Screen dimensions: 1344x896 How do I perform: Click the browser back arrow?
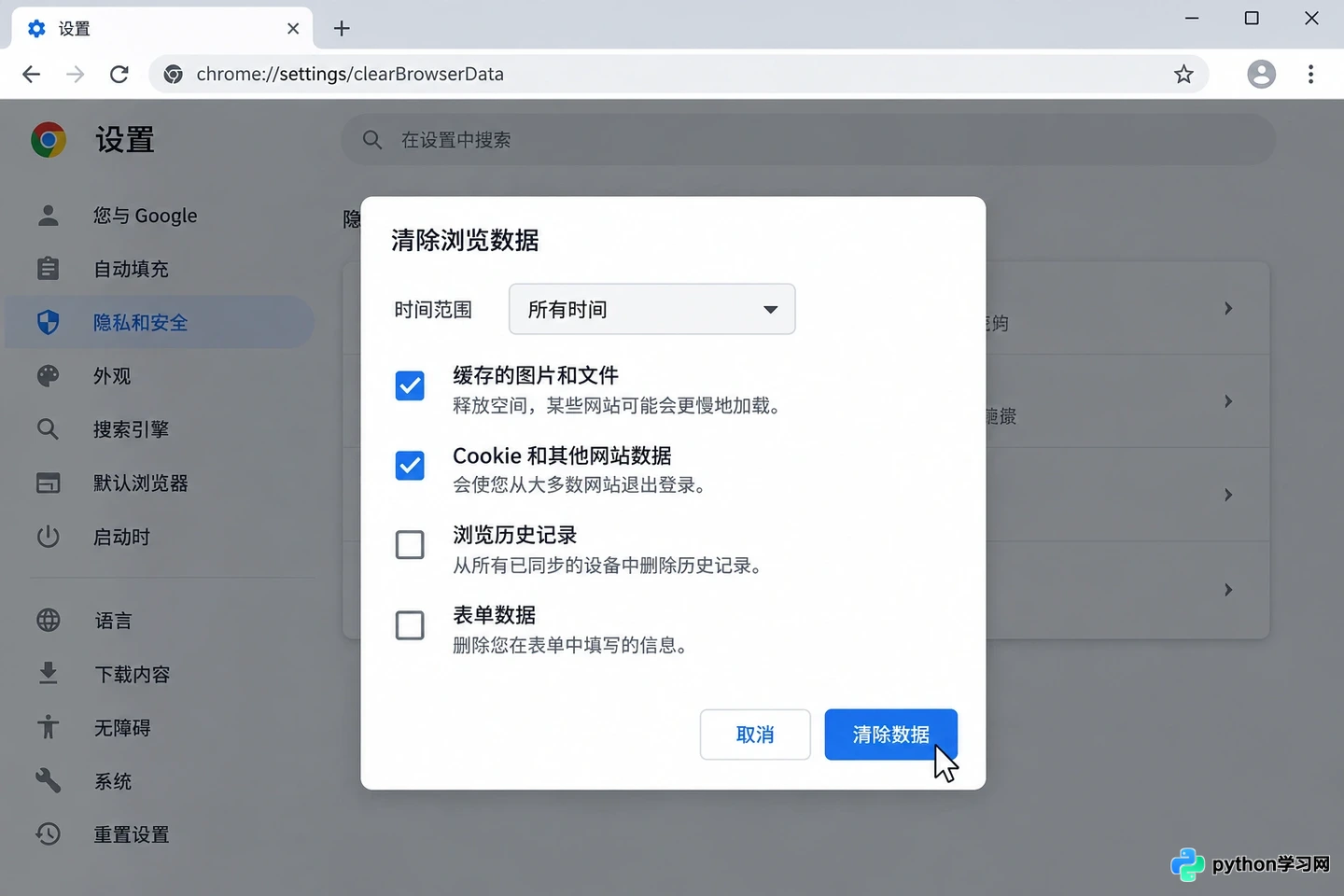coord(31,74)
